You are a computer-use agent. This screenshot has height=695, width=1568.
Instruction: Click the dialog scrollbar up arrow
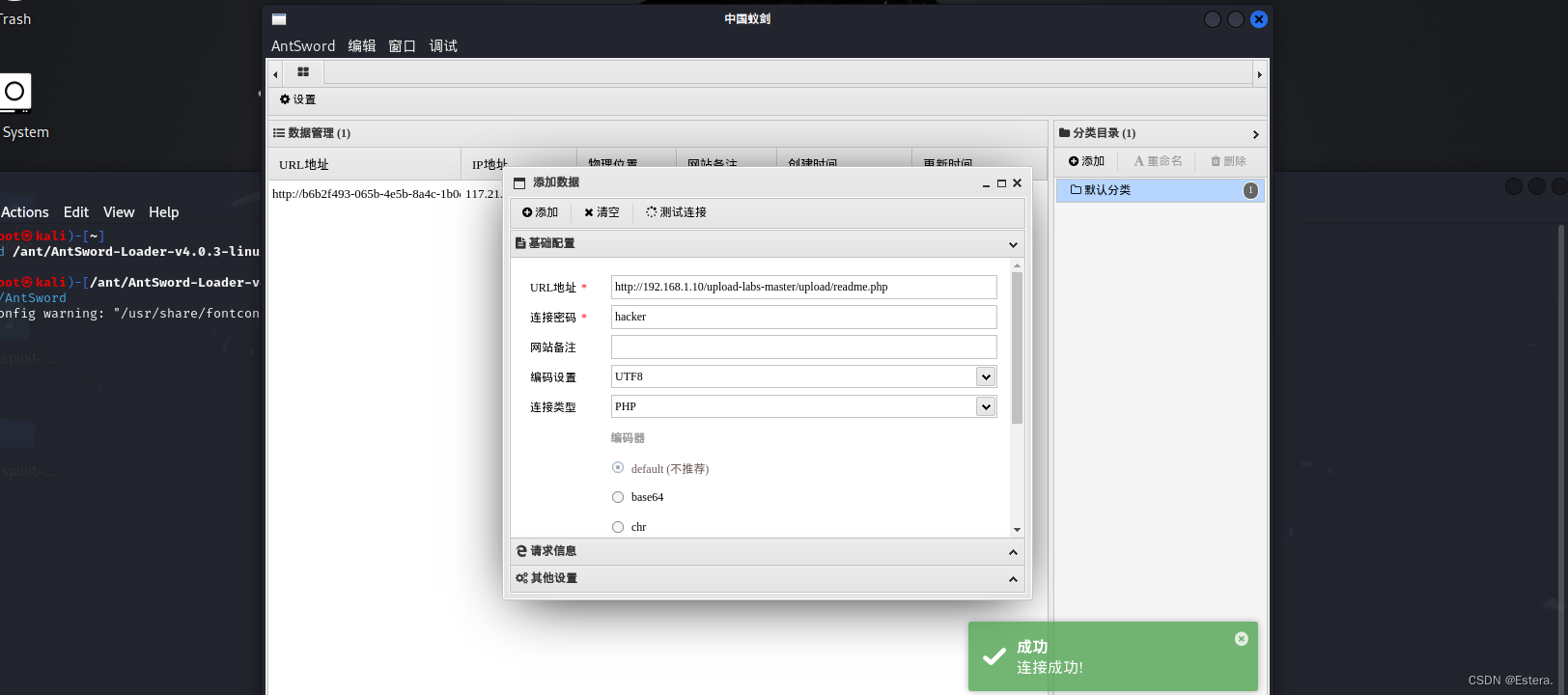1017,265
